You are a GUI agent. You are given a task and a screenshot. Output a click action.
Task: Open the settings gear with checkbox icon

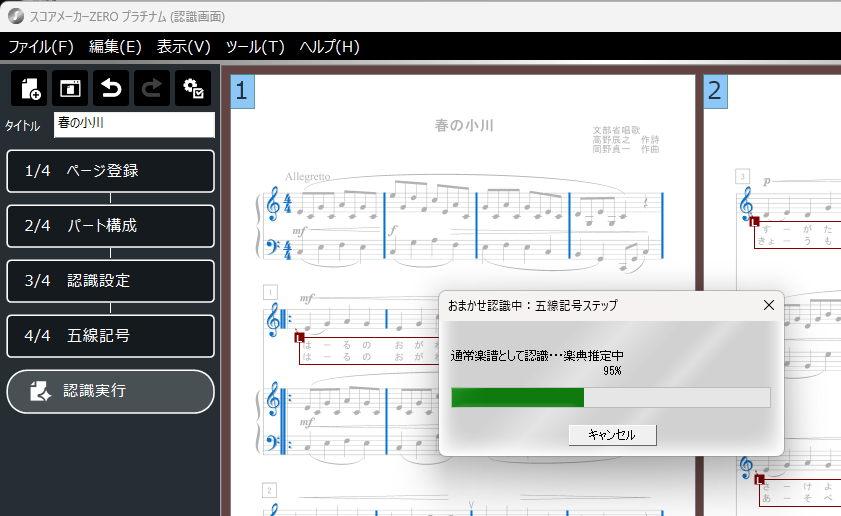193,88
